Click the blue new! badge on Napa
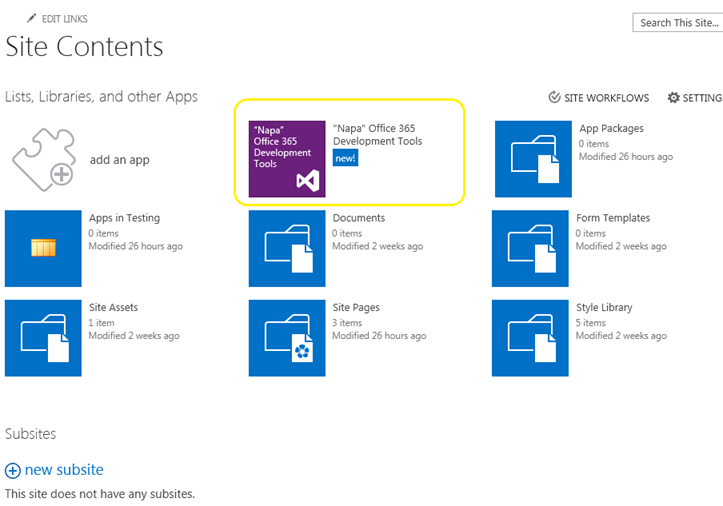The width and height of the screenshot is (723, 506). tap(345, 158)
